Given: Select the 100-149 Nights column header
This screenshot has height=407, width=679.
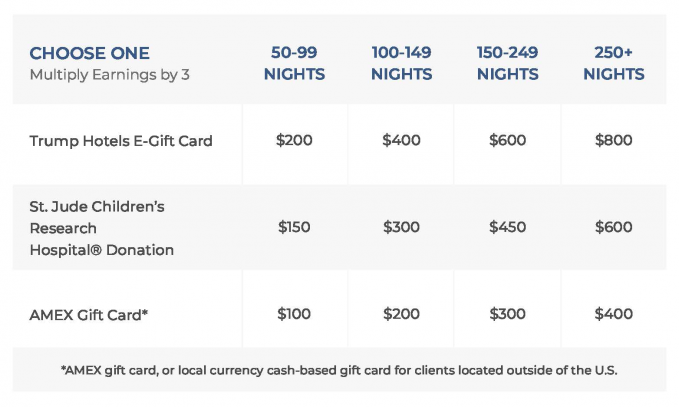Looking at the screenshot, I should tap(400, 63).
